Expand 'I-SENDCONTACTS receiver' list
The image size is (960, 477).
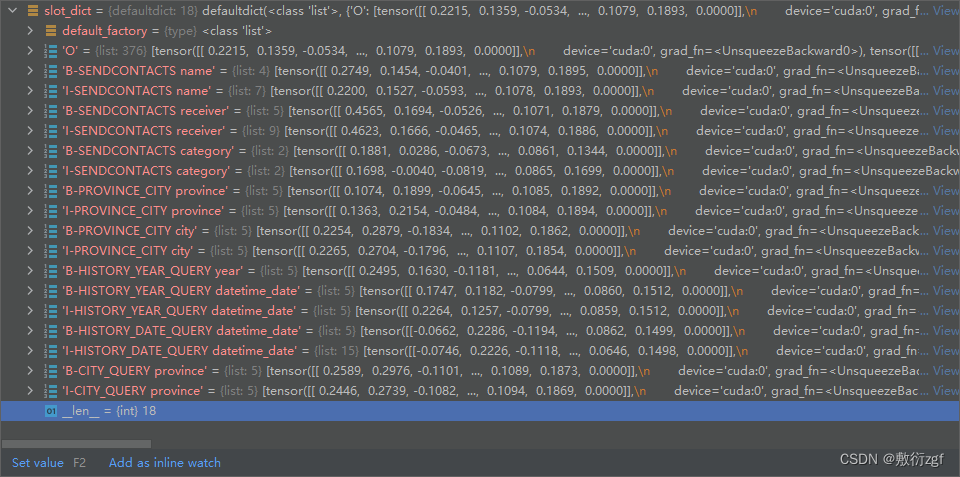31,130
